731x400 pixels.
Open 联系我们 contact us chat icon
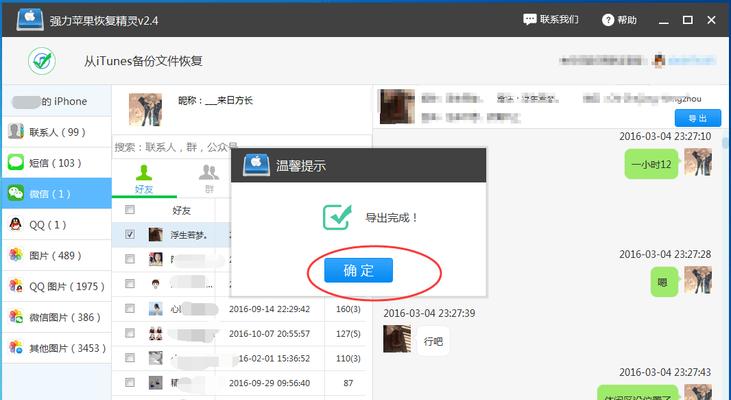click(551, 20)
